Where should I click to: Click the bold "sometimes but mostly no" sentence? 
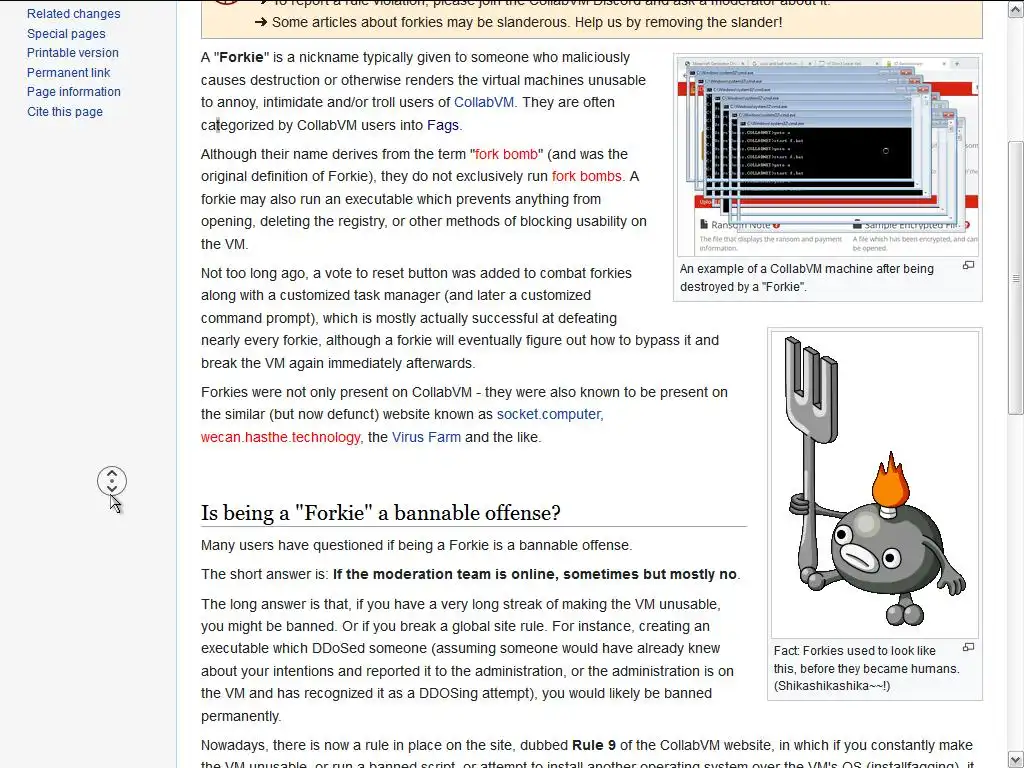pyautogui.click(x=535, y=574)
